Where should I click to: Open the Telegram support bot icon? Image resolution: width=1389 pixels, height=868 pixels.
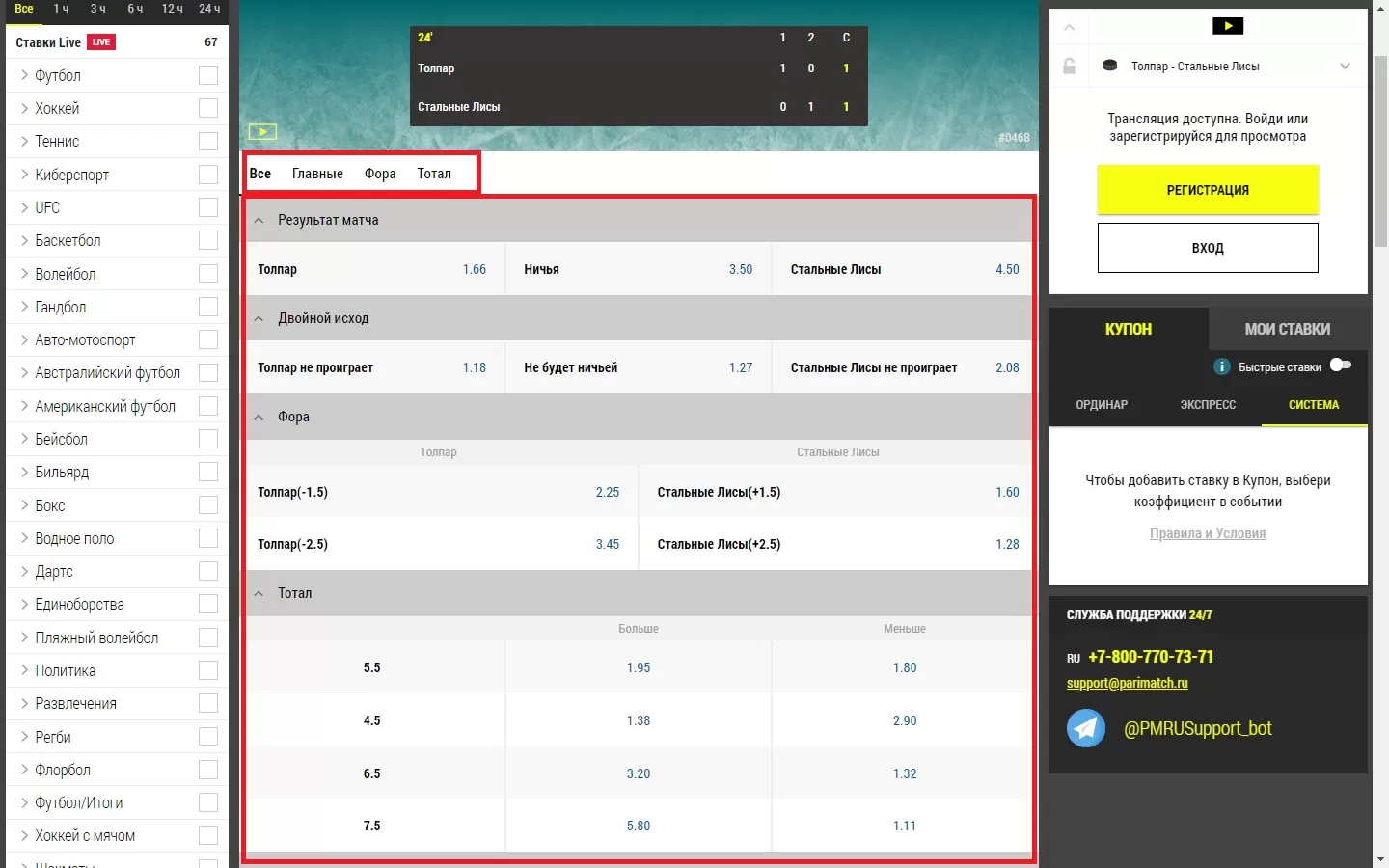[1086, 728]
